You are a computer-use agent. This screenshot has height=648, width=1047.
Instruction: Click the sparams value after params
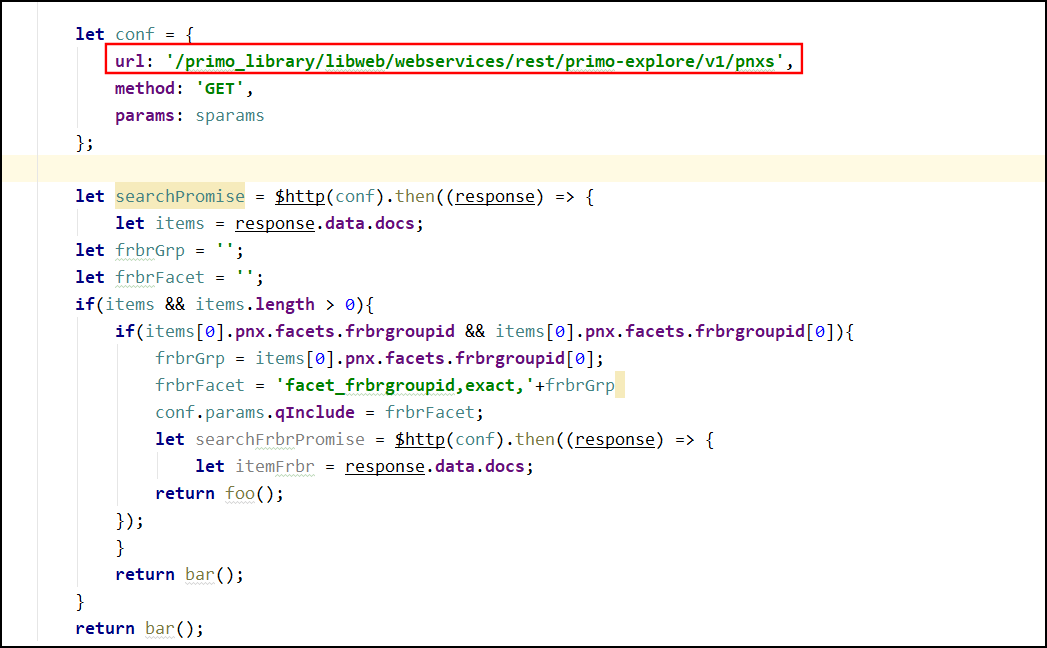pyautogui.click(x=230, y=116)
